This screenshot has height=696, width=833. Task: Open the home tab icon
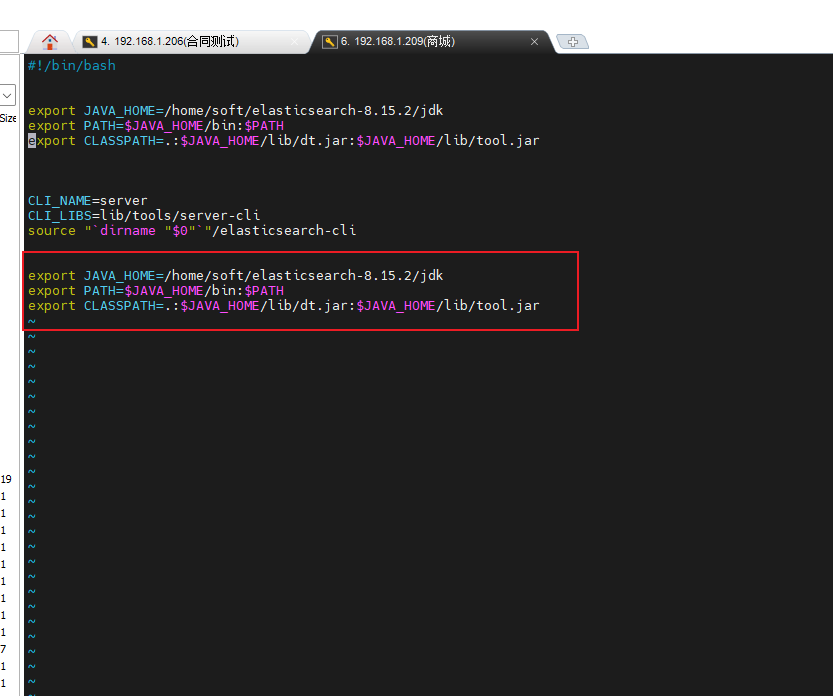pos(50,41)
